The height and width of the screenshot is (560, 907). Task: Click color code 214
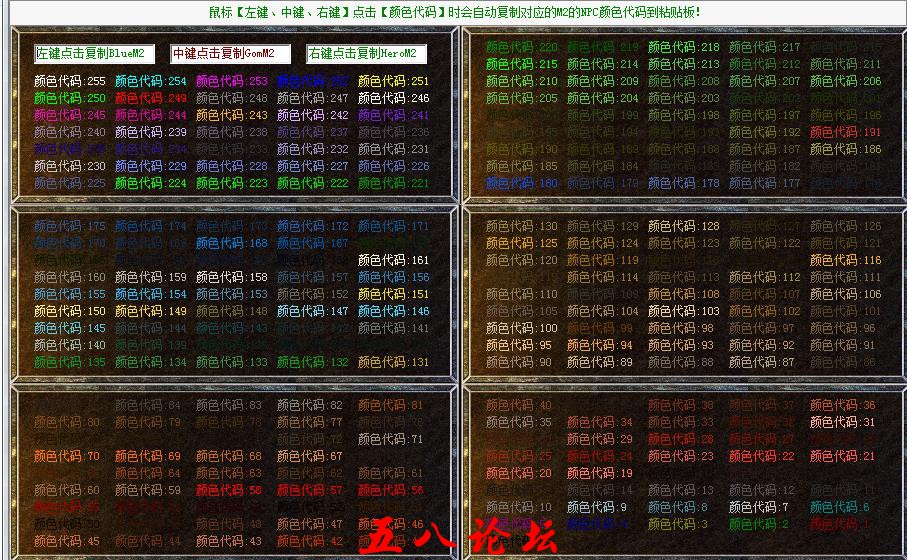click(x=603, y=64)
